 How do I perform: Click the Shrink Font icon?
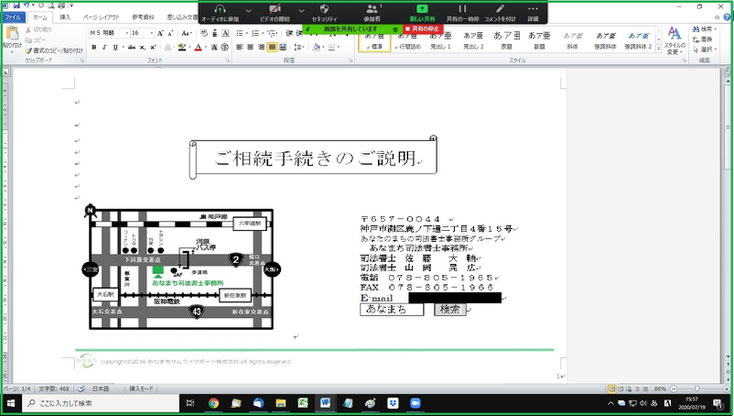(x=170, y=33)
